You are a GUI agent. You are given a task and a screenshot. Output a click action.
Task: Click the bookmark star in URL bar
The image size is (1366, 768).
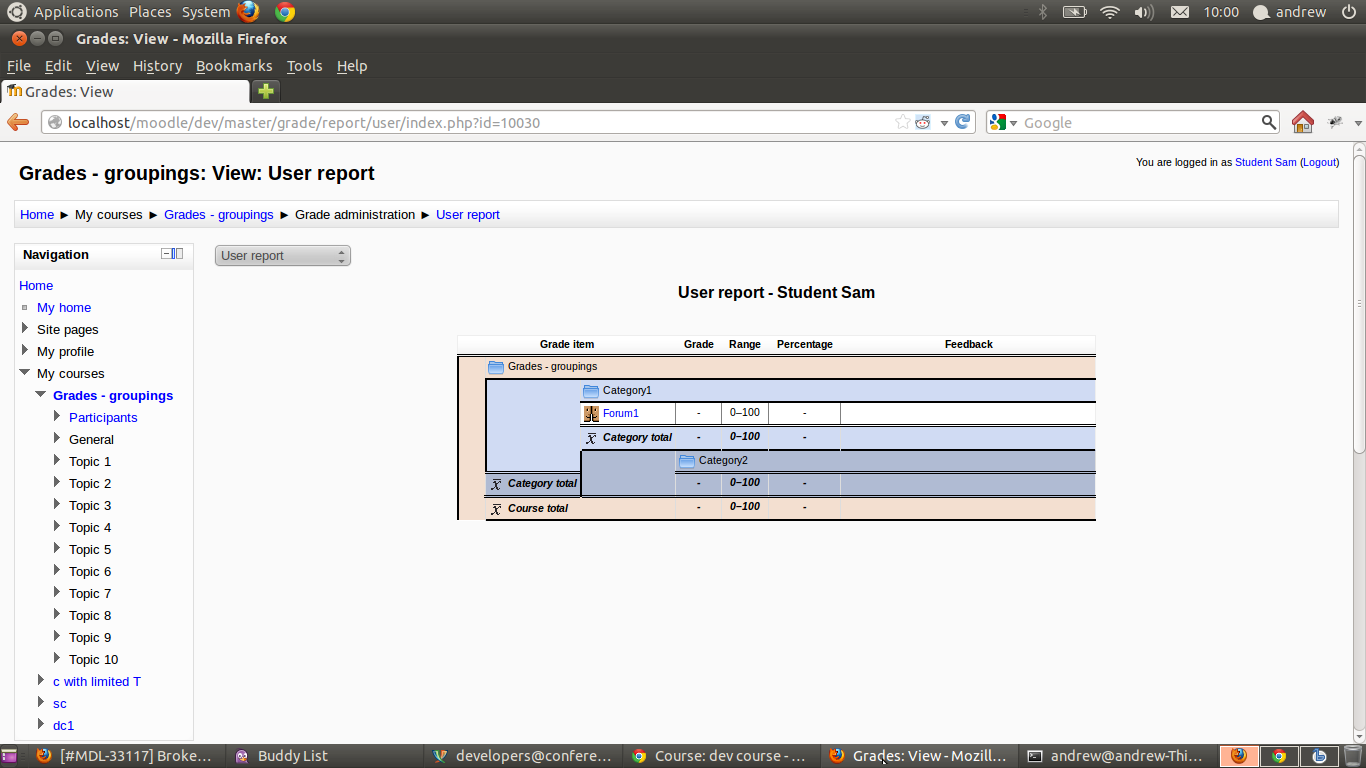coord(902,122)
